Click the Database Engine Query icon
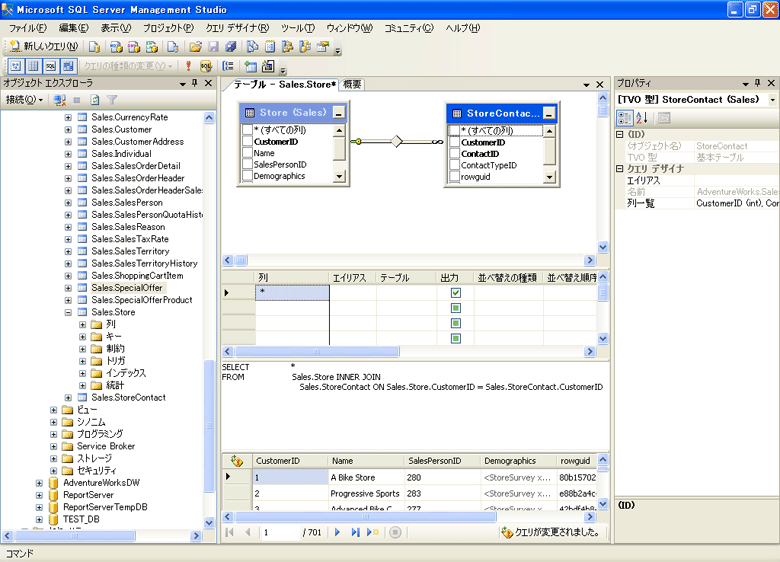 coord(95,47)
